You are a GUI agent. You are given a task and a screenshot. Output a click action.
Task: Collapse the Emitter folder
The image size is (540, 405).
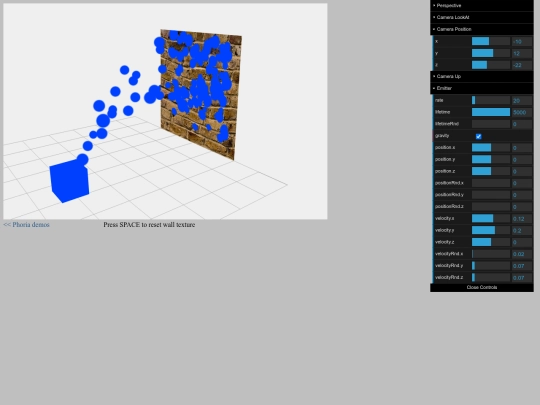point(482,88)
